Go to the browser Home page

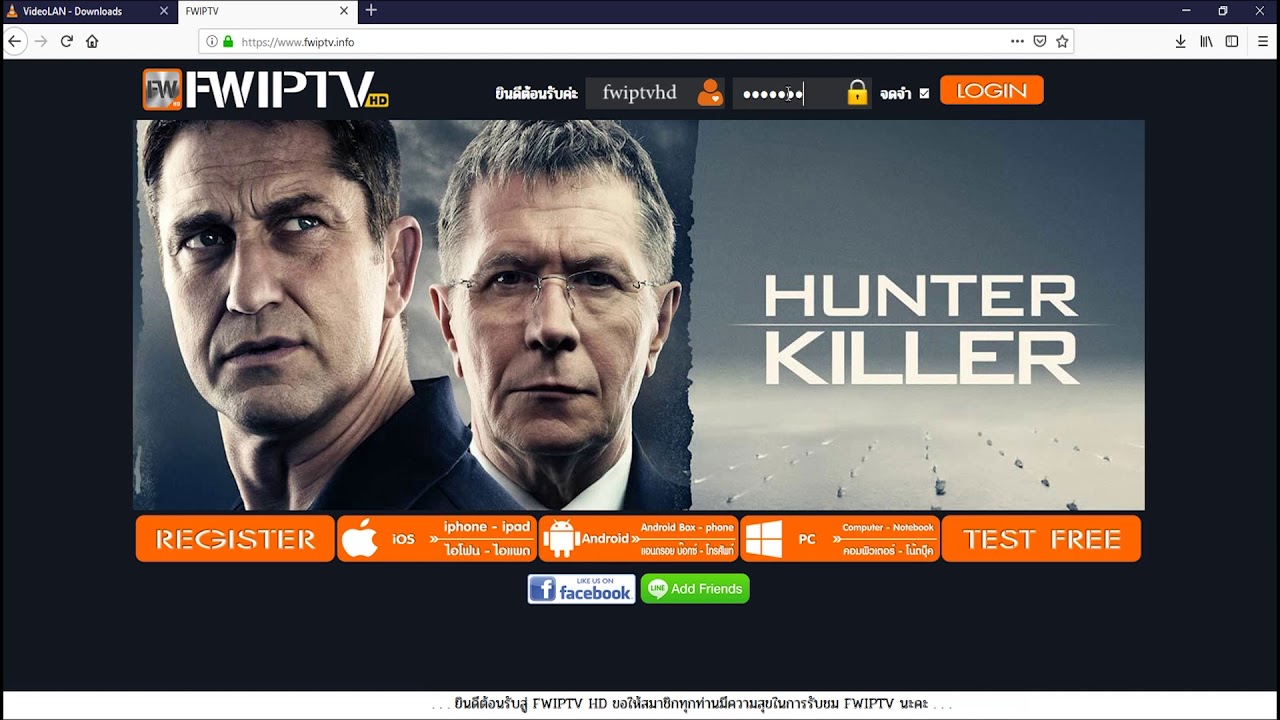click(92, 41)
